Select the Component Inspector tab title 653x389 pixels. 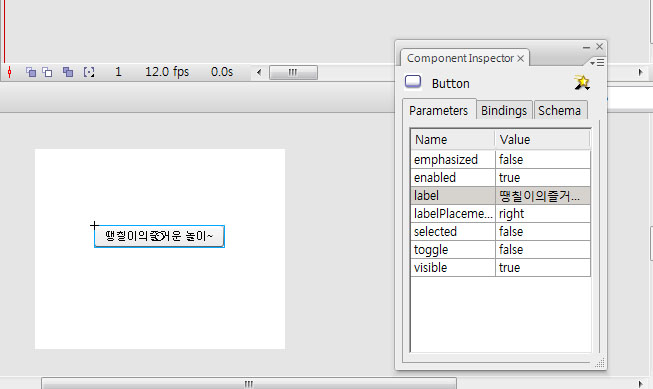coord(460,58)
